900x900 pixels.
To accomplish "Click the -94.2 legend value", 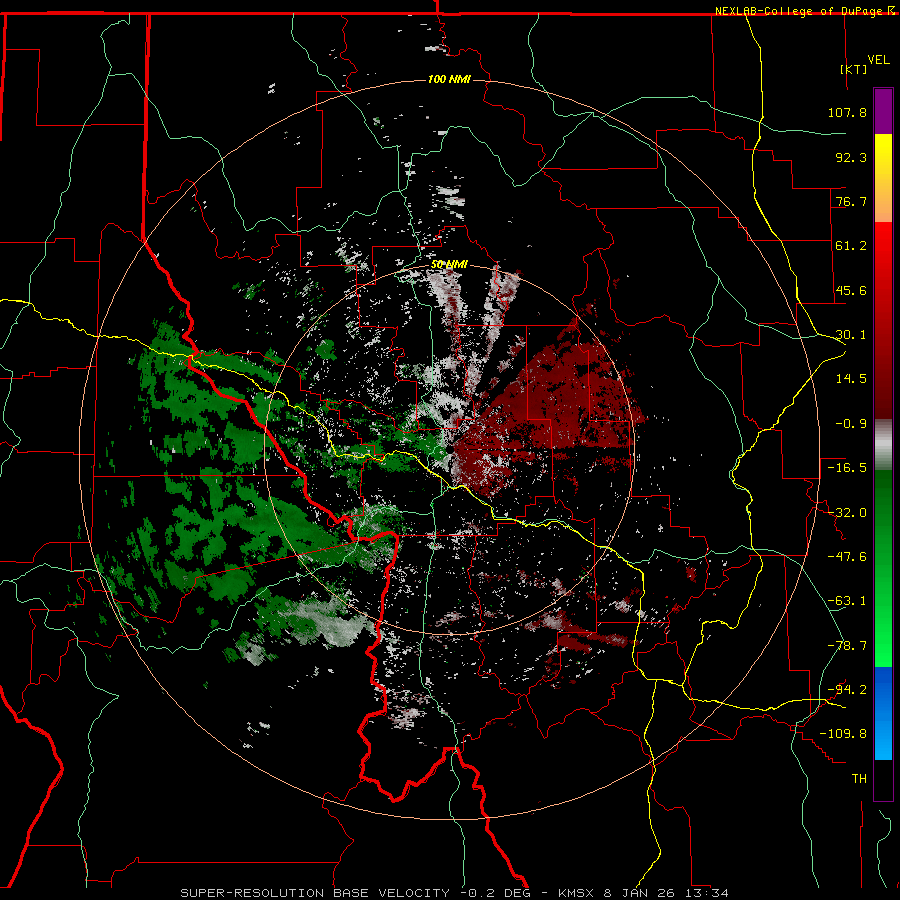I will (847, 689).
